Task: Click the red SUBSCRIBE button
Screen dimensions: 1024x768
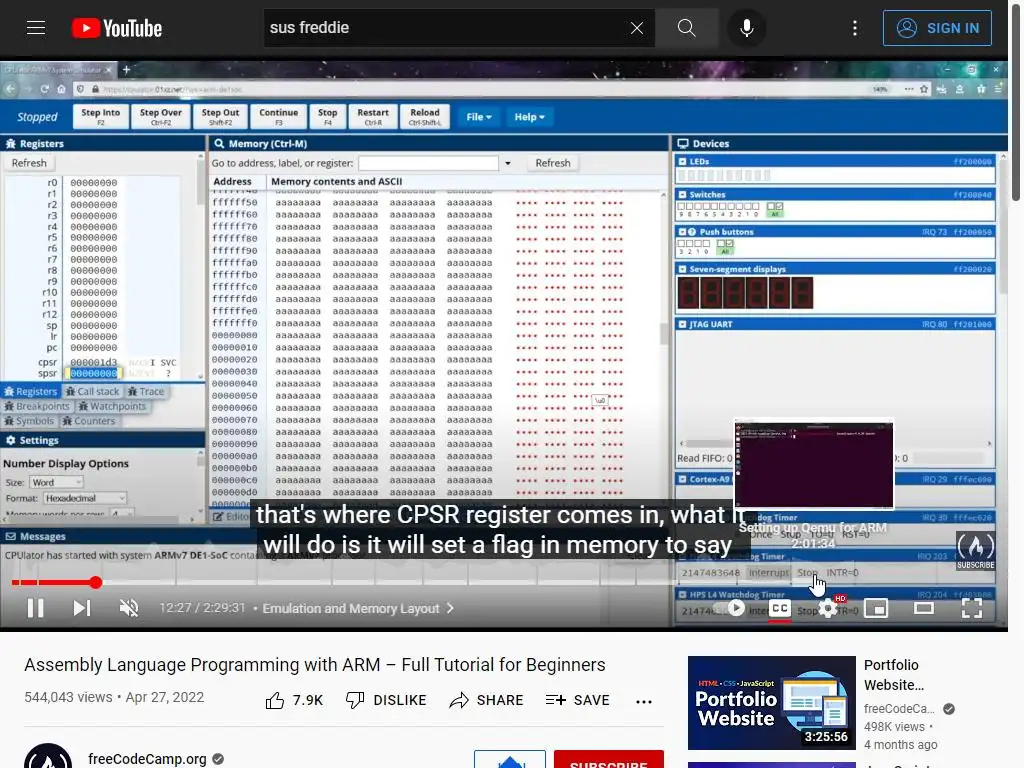Action: (x=609, y=760)
